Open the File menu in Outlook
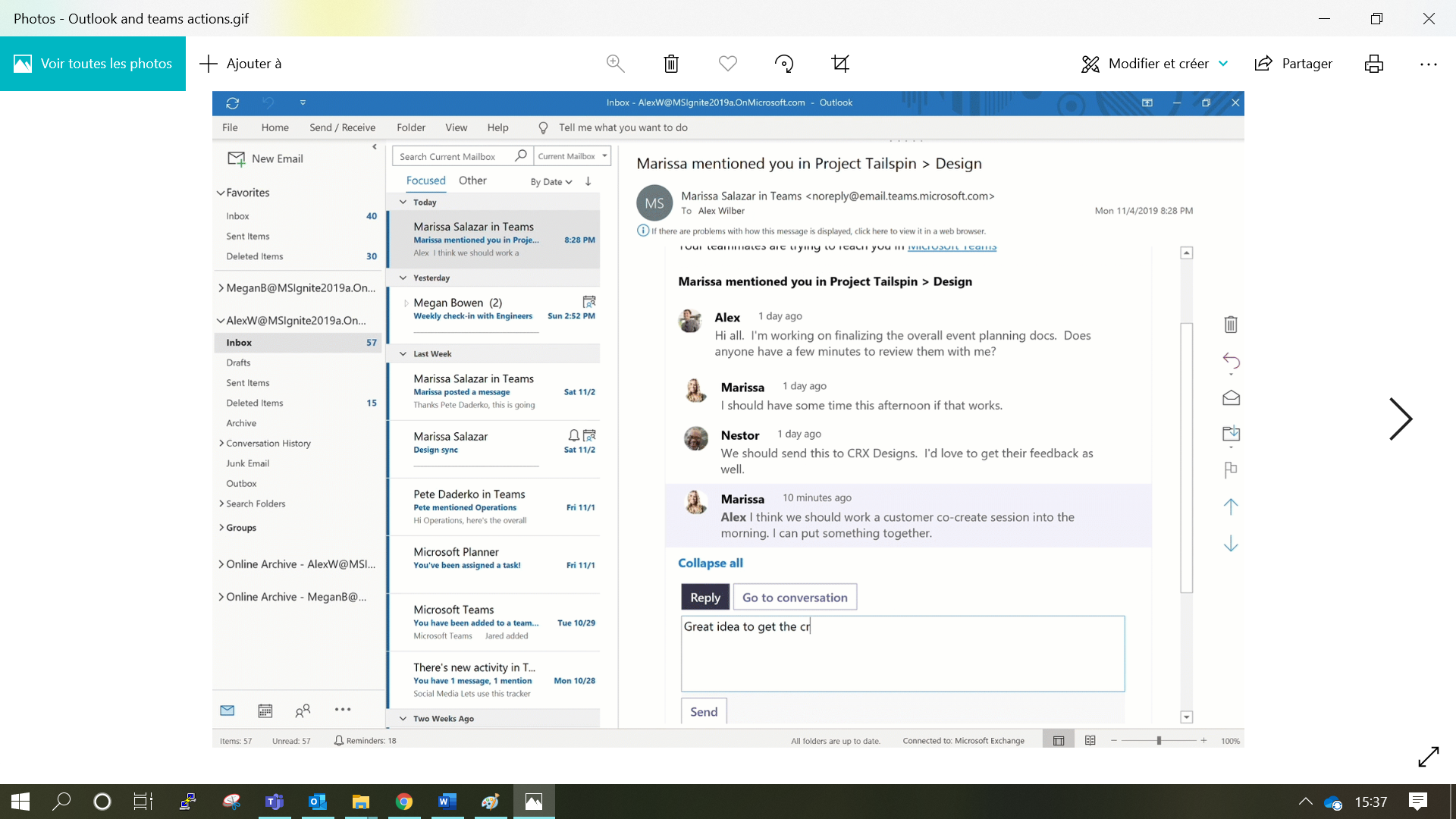Viewport: 1456px width, 819px height. pyautogui.click(x=230, y=127)
